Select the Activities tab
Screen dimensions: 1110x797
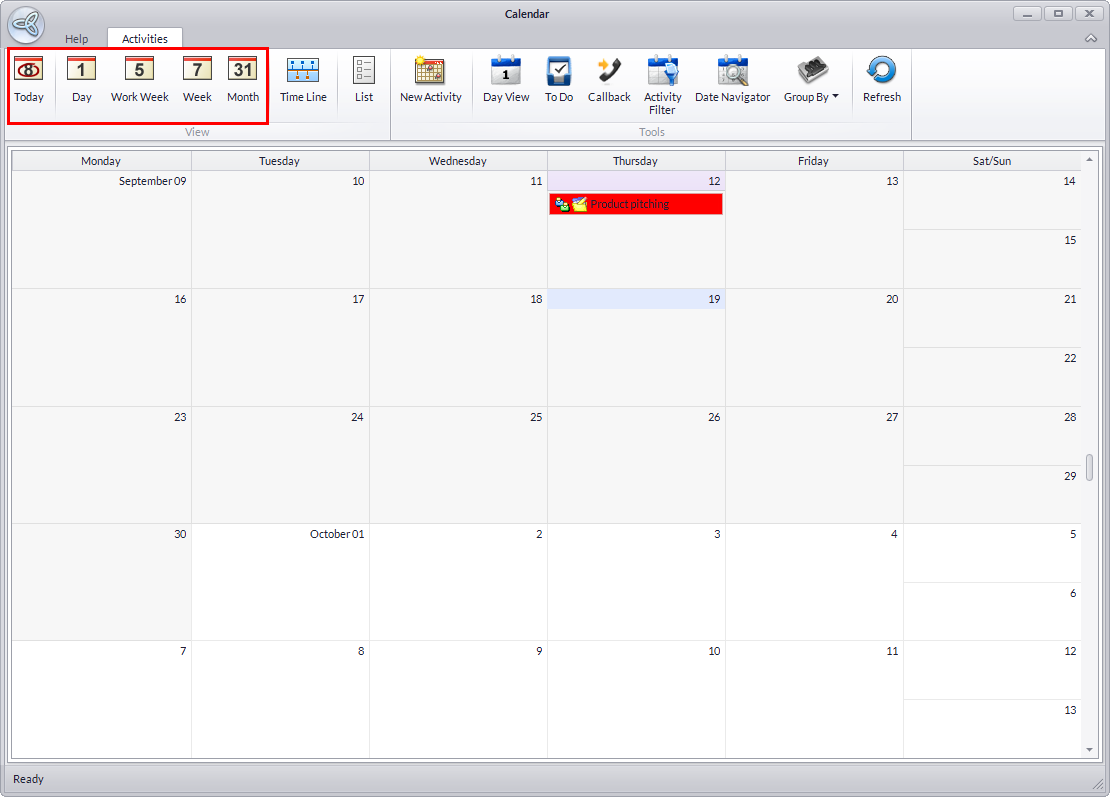point(145,38)
